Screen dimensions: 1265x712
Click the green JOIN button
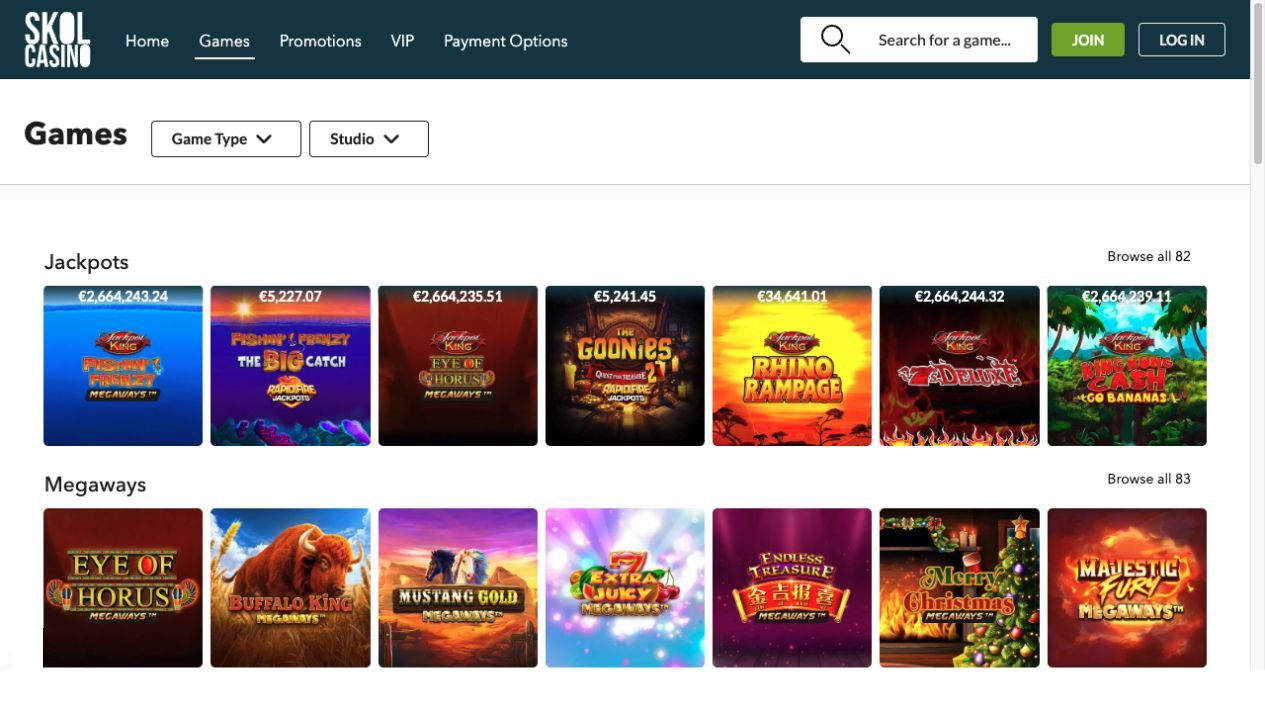(1088, 40)
